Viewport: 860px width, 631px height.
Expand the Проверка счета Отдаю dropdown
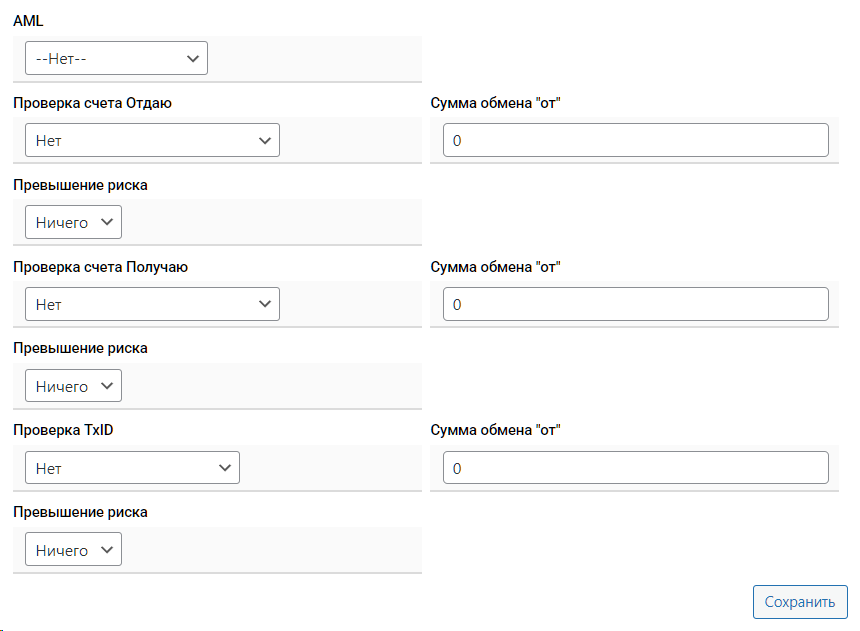click(152, 141)
